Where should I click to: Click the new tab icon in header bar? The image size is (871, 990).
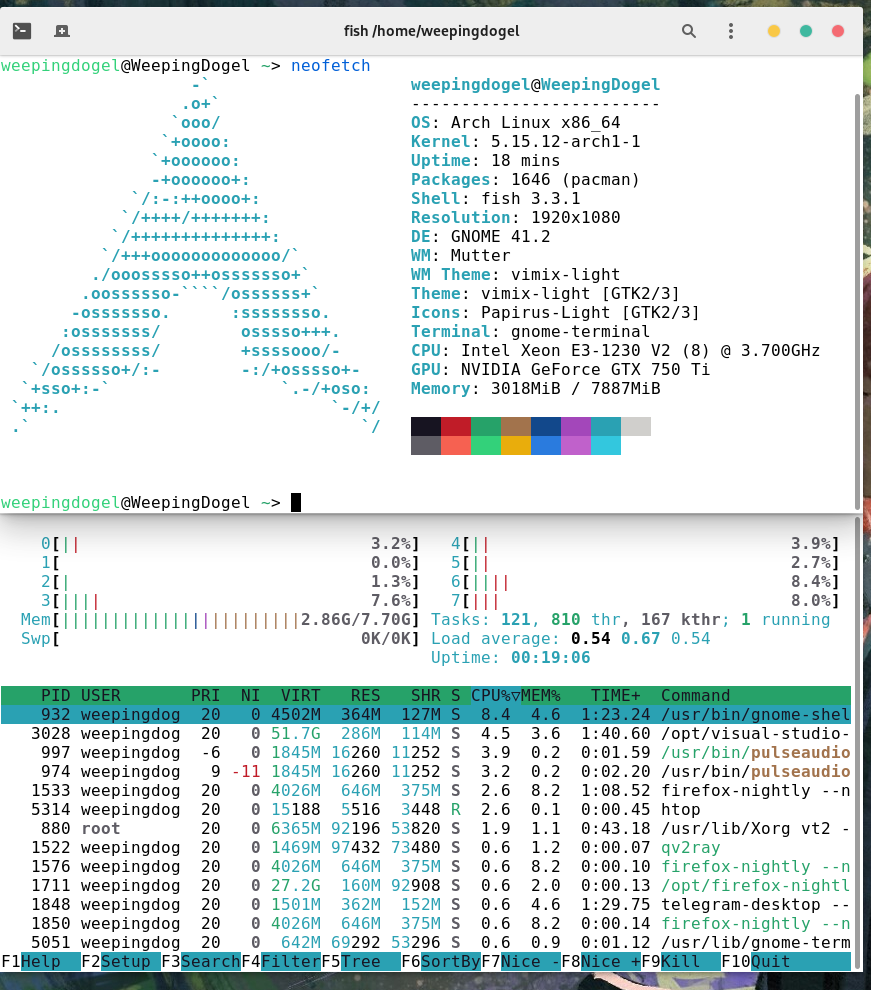[62, 31]
